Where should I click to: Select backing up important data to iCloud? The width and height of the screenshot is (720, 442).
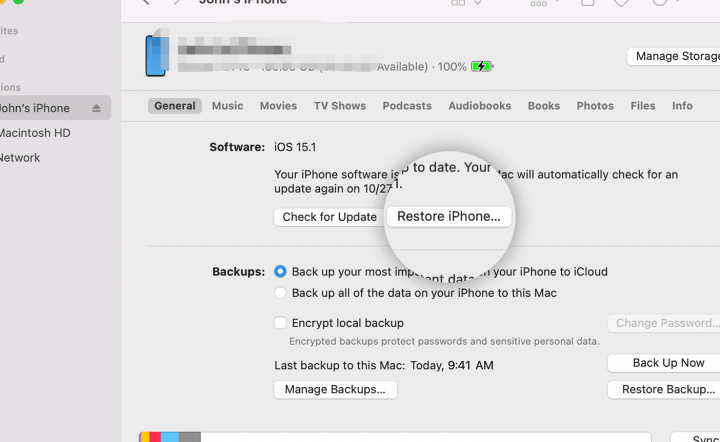[x=280, y=271]
